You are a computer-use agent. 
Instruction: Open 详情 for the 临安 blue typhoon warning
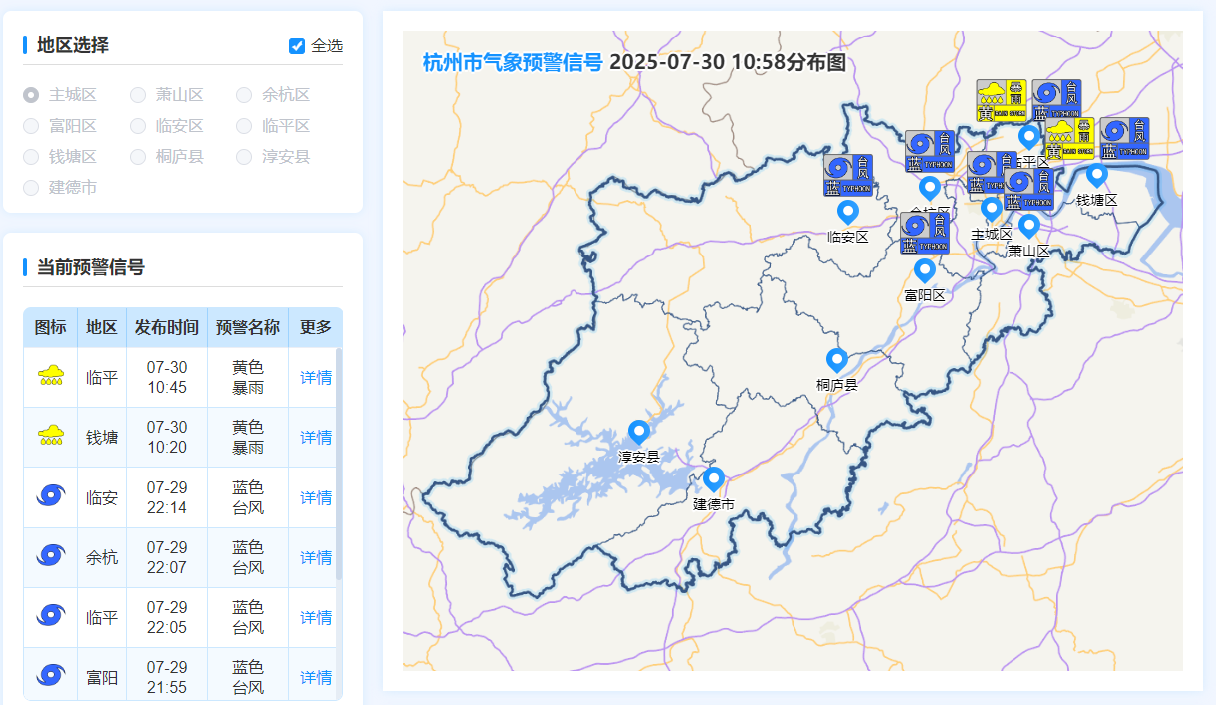[x=316, y=498]
